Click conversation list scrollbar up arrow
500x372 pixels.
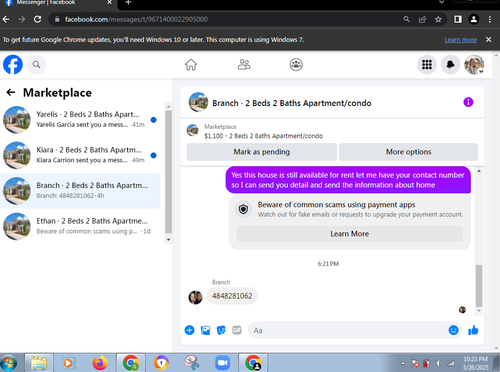[x=168, y=107]
